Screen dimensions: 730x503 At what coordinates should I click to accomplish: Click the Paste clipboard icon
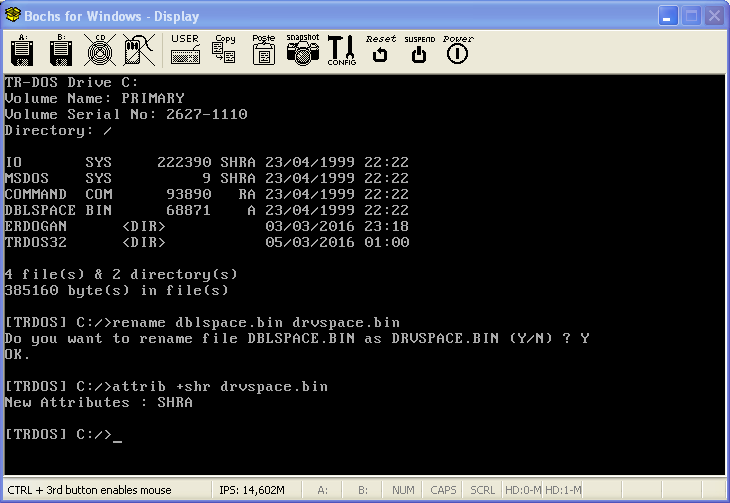coord(264,49)
